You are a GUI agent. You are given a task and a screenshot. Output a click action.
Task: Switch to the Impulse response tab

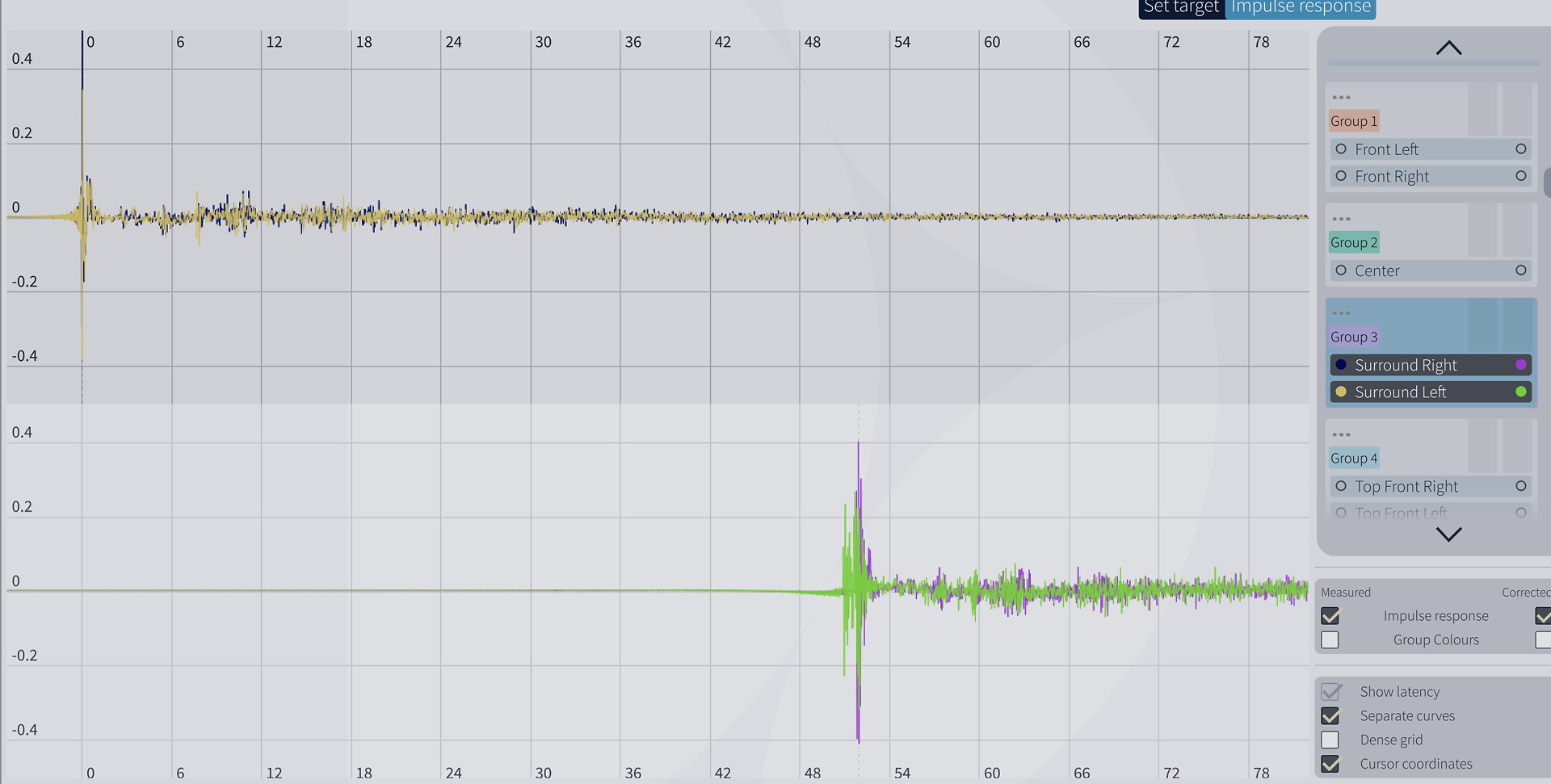1300,8
